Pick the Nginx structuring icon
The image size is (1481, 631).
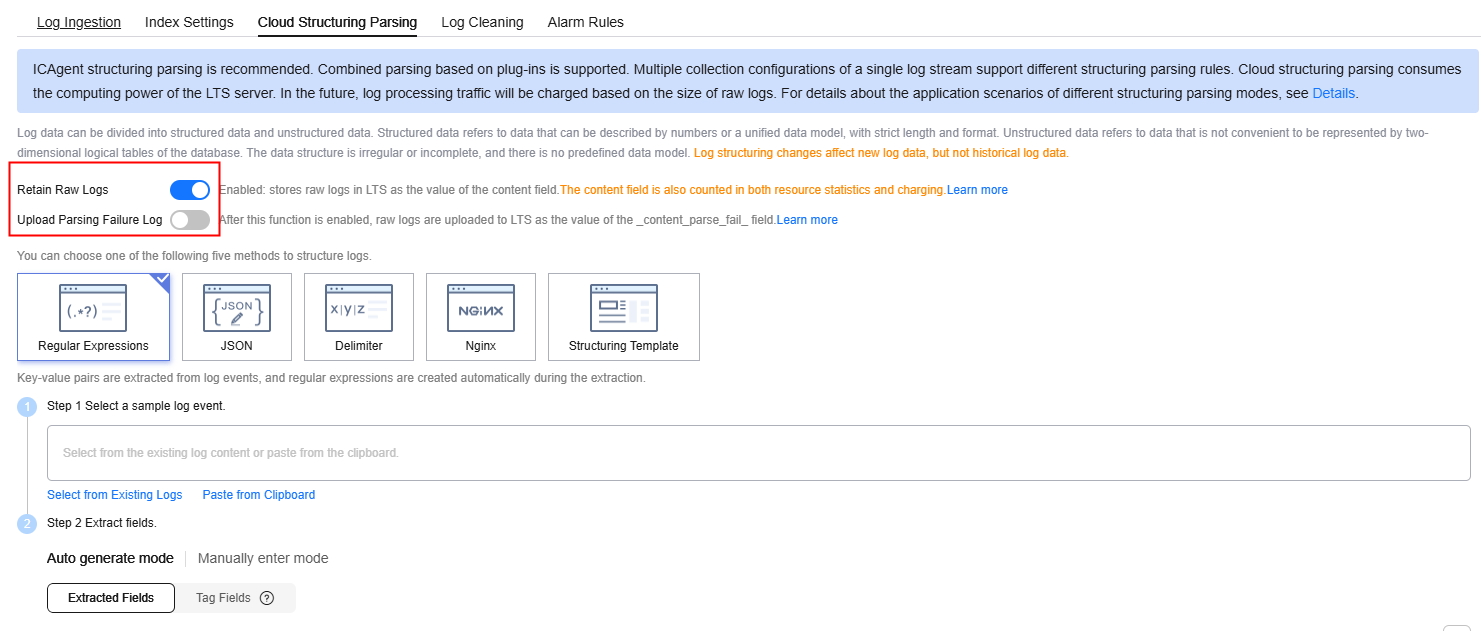(x=481, y=308)
